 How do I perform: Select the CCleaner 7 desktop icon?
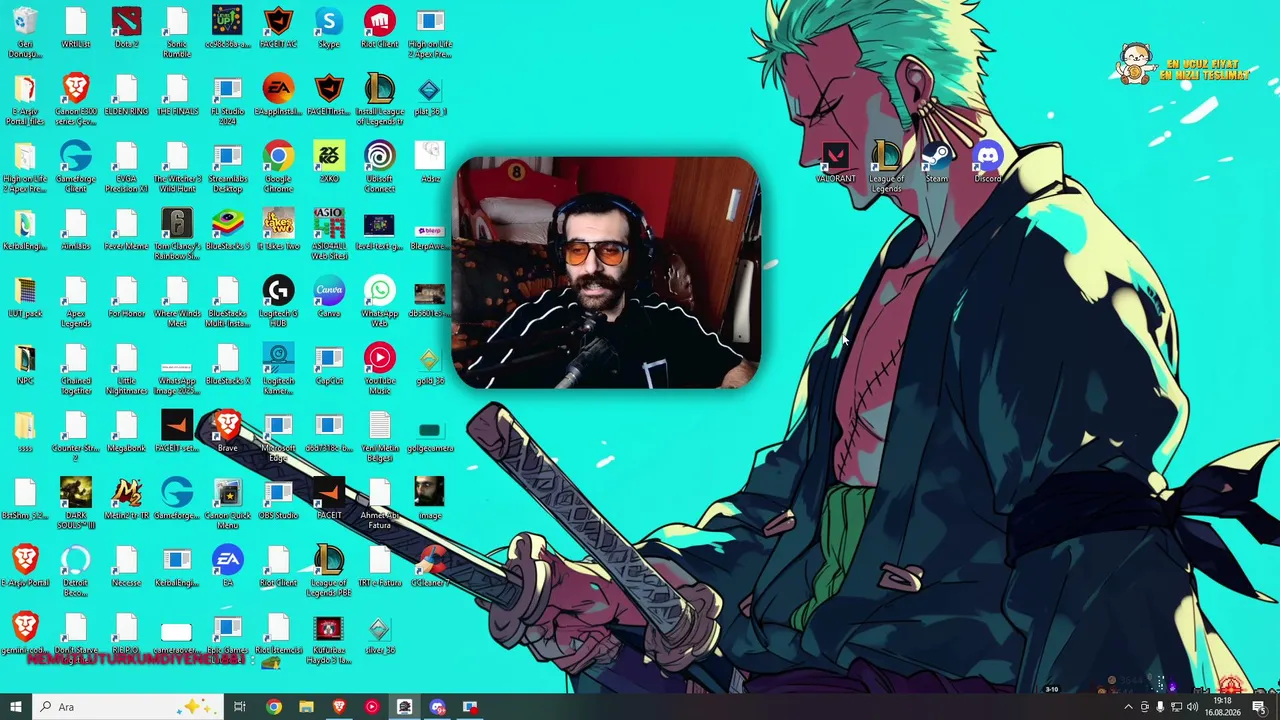click(430, 566)
